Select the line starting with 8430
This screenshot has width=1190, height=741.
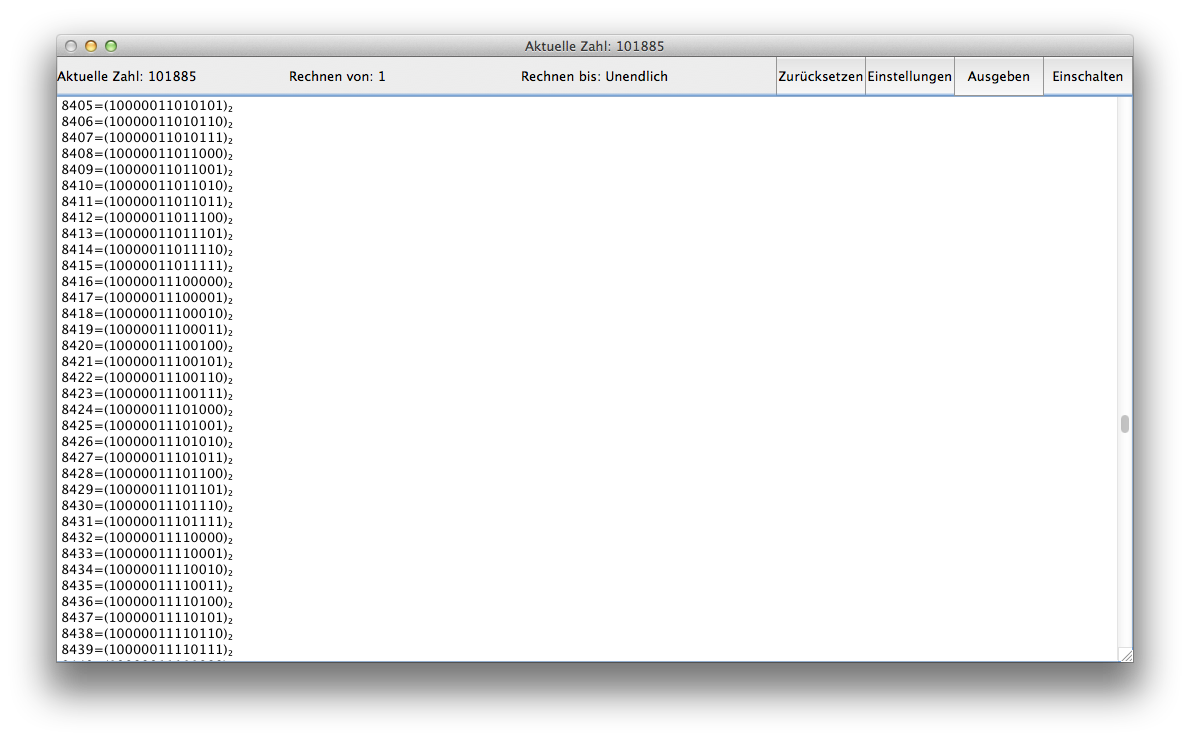click(x=147, y=505)
